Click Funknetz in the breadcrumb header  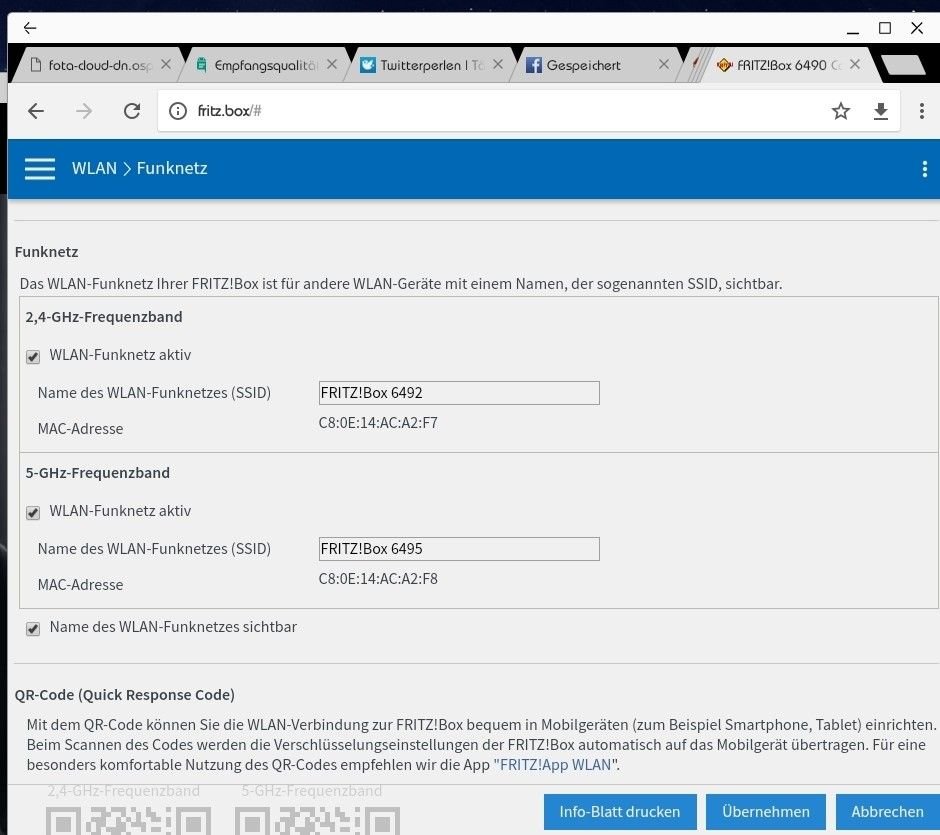pos(172,168)
